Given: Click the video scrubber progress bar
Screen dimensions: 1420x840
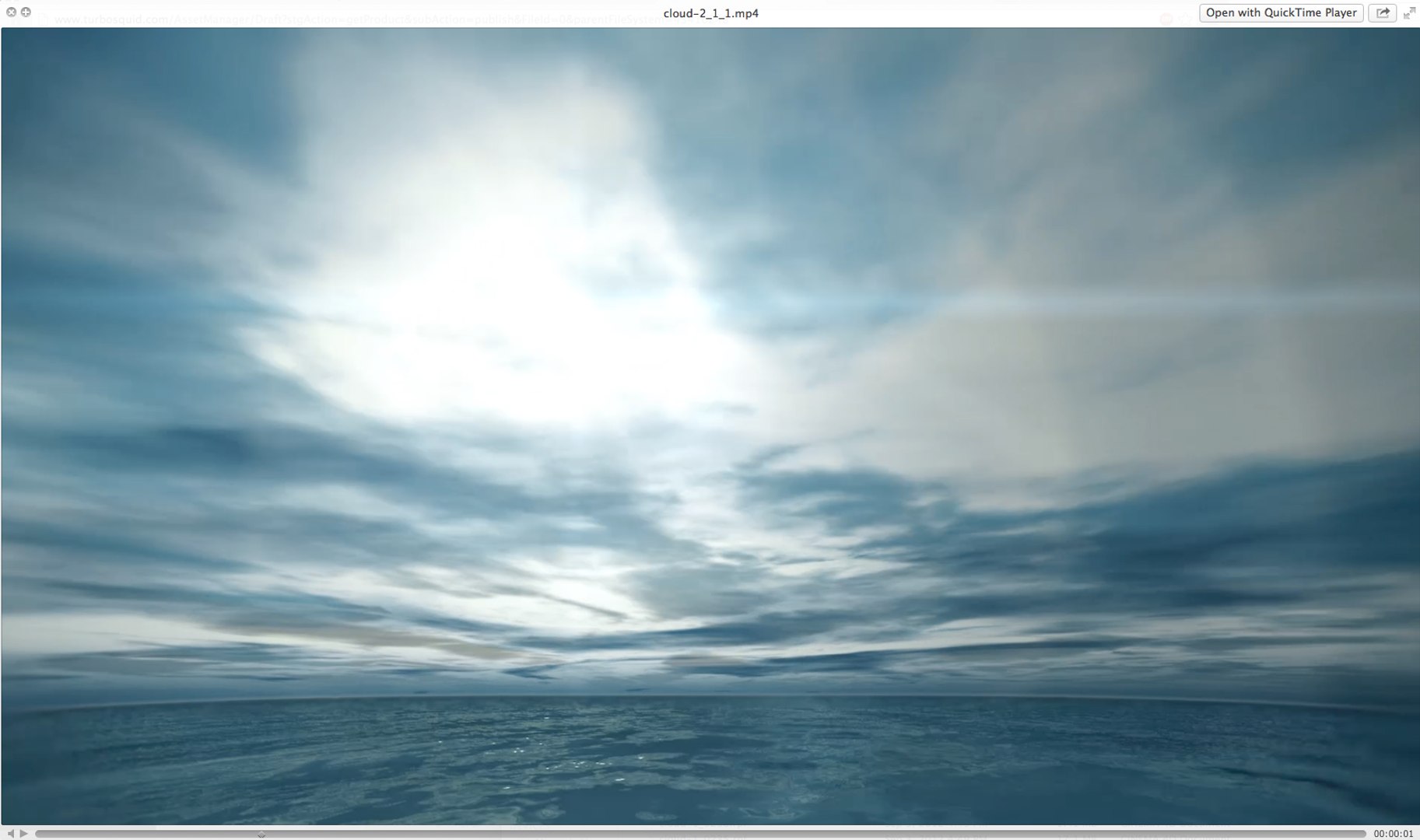Looking at the screenshot, I should pos(700,833).
